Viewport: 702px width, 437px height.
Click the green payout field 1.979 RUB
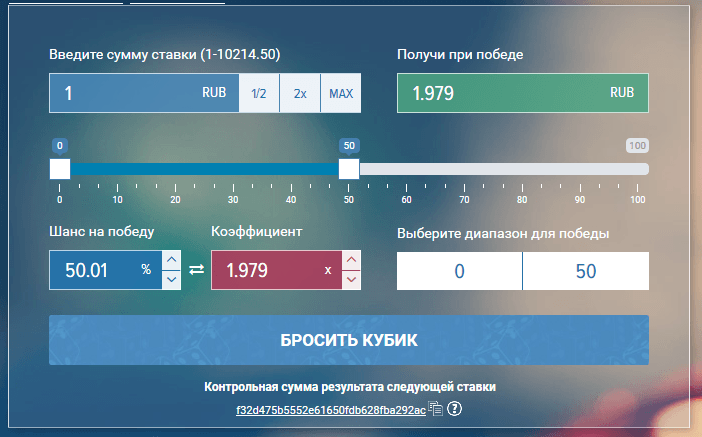522,93
